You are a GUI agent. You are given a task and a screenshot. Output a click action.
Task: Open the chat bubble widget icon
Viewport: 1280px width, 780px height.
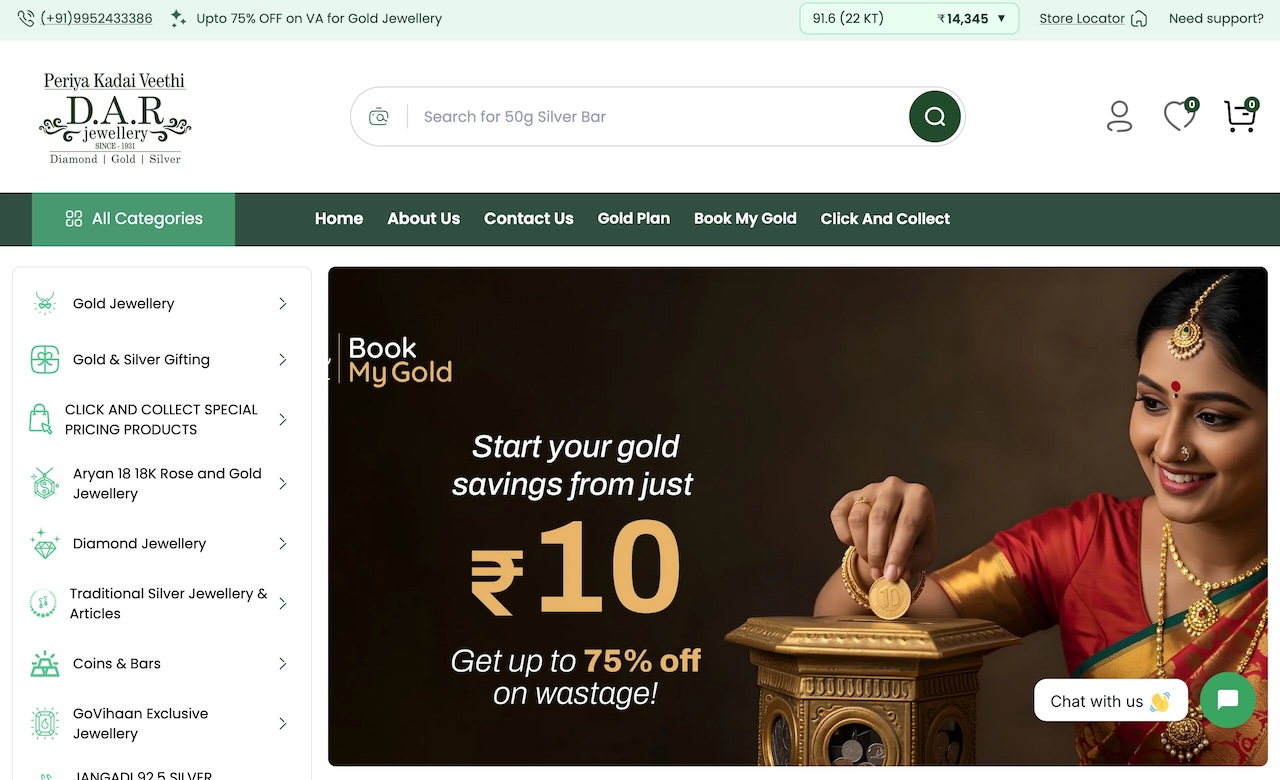tap(1228, 700)
